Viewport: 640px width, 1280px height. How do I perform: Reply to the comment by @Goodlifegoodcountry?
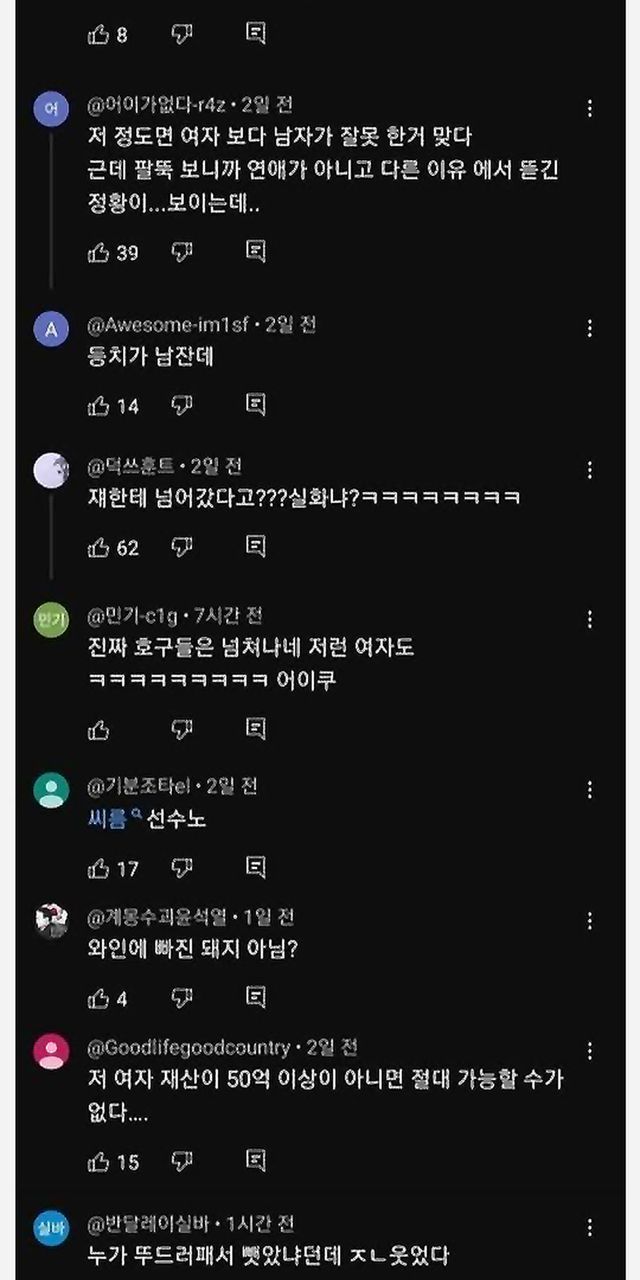point(256,1162)
